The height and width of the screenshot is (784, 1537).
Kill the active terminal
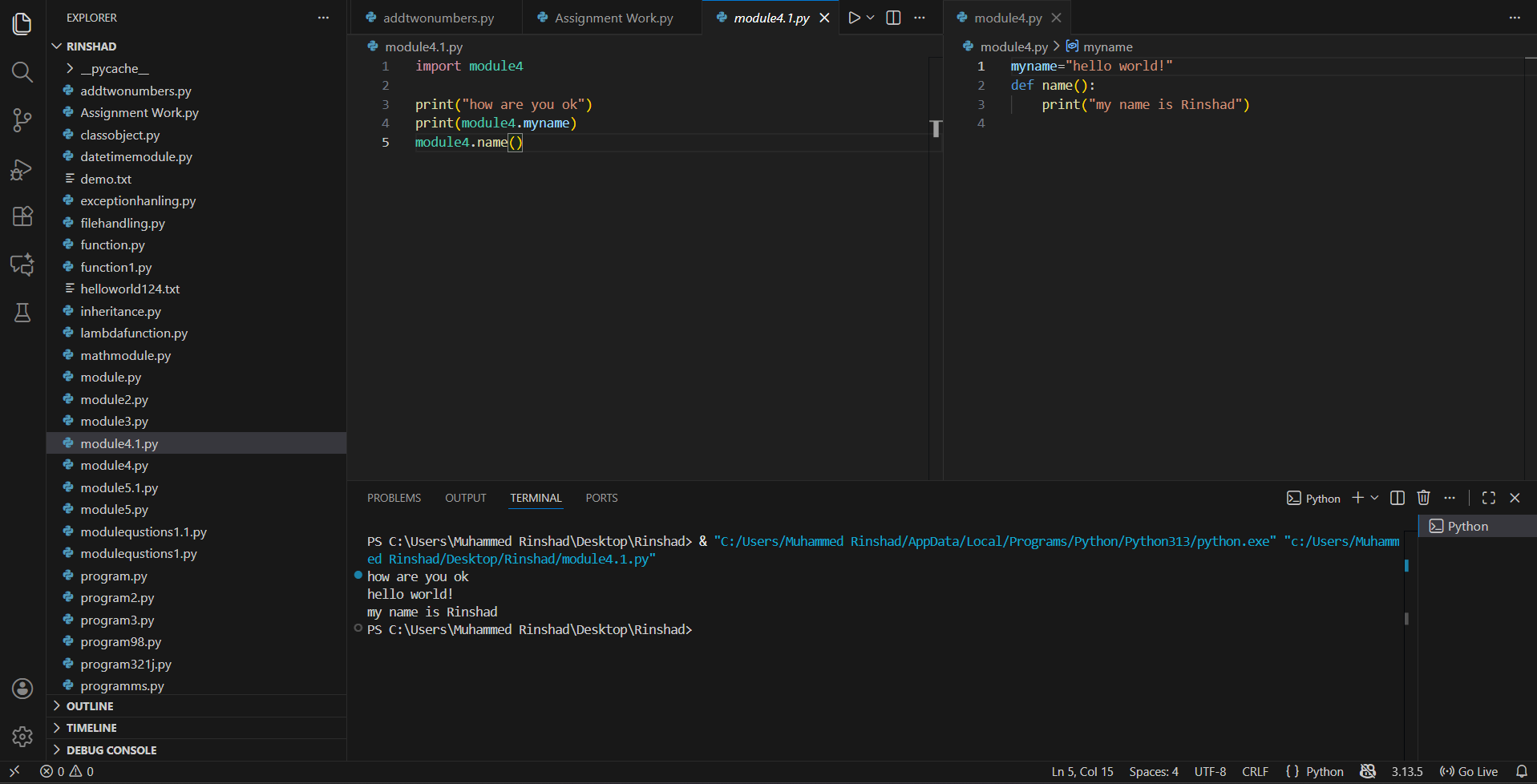[x=1422, y=497]
